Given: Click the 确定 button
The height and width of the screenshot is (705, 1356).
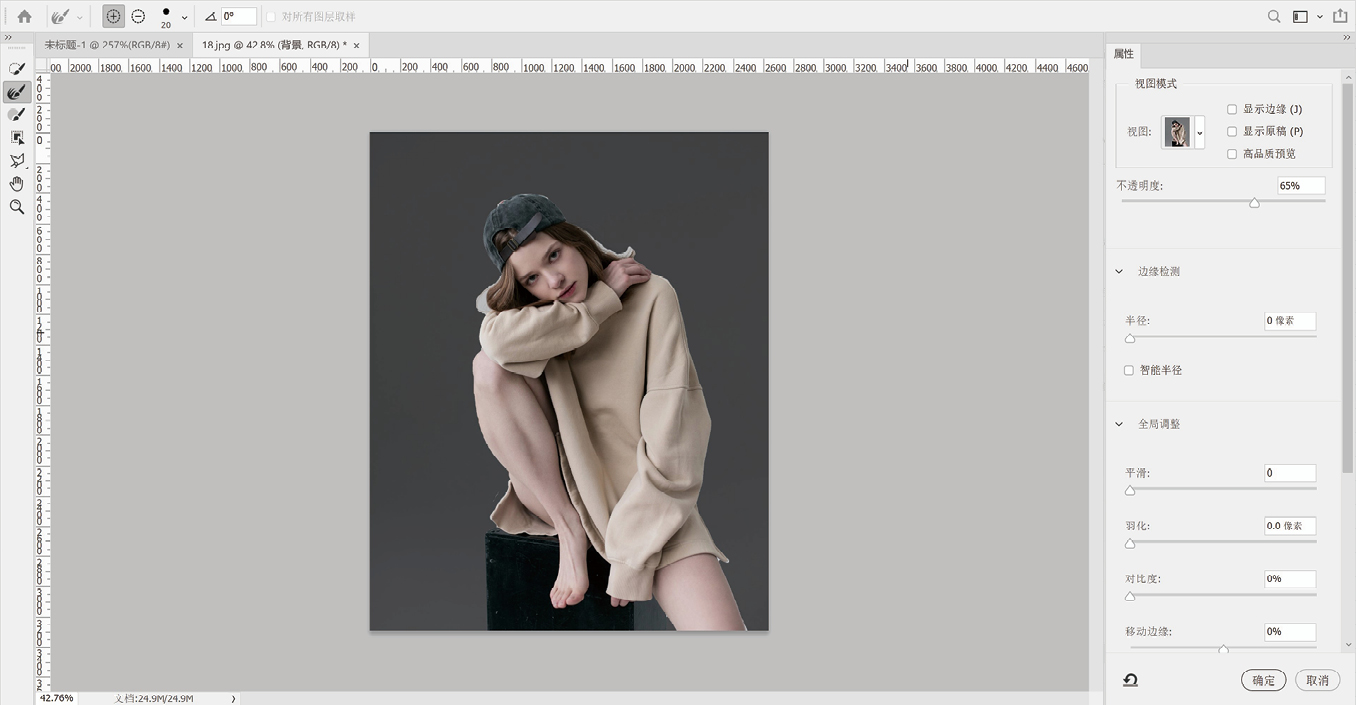Looking at the screenshot, I should (1263, 680).
